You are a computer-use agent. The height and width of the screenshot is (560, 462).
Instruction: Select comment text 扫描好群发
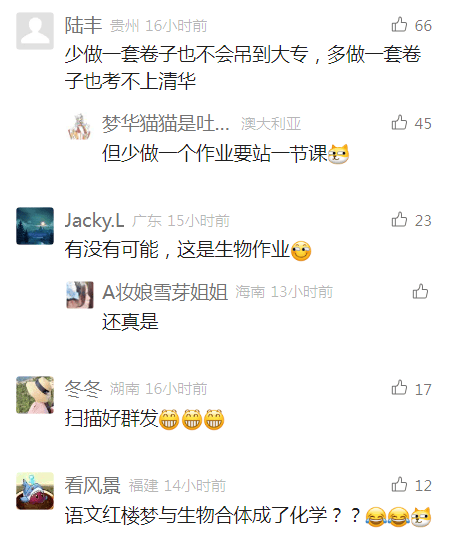click(111, 418)
